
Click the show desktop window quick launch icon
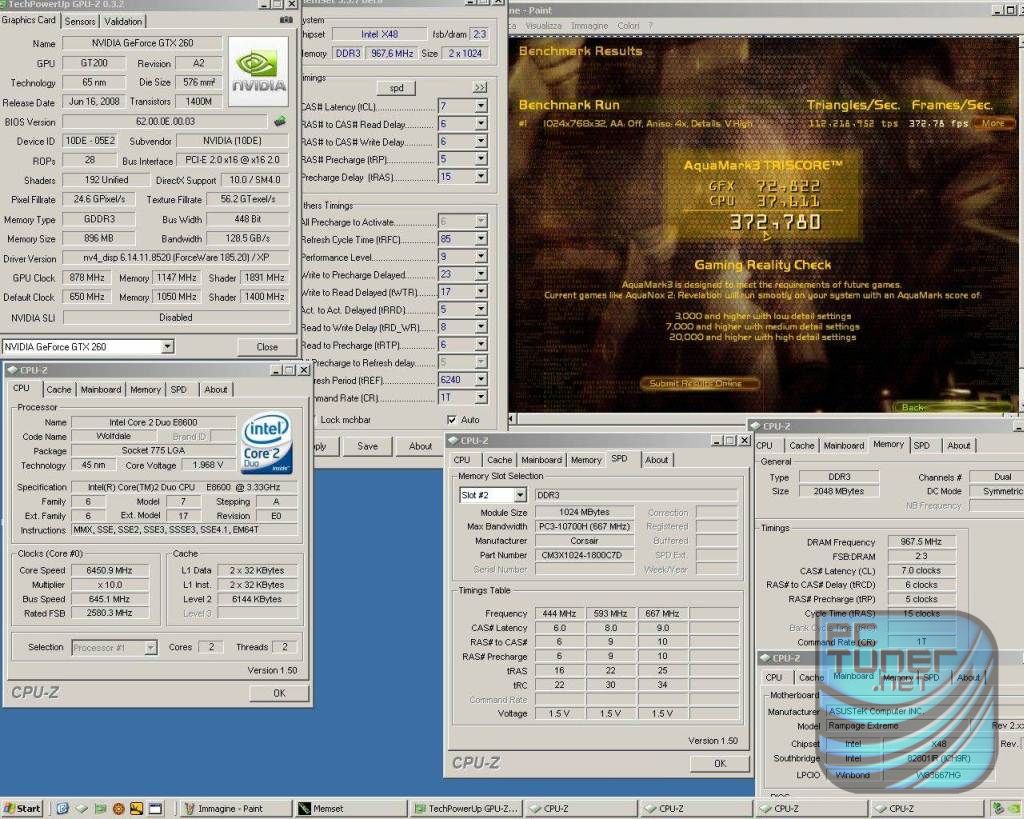click(x=155, y=809)
